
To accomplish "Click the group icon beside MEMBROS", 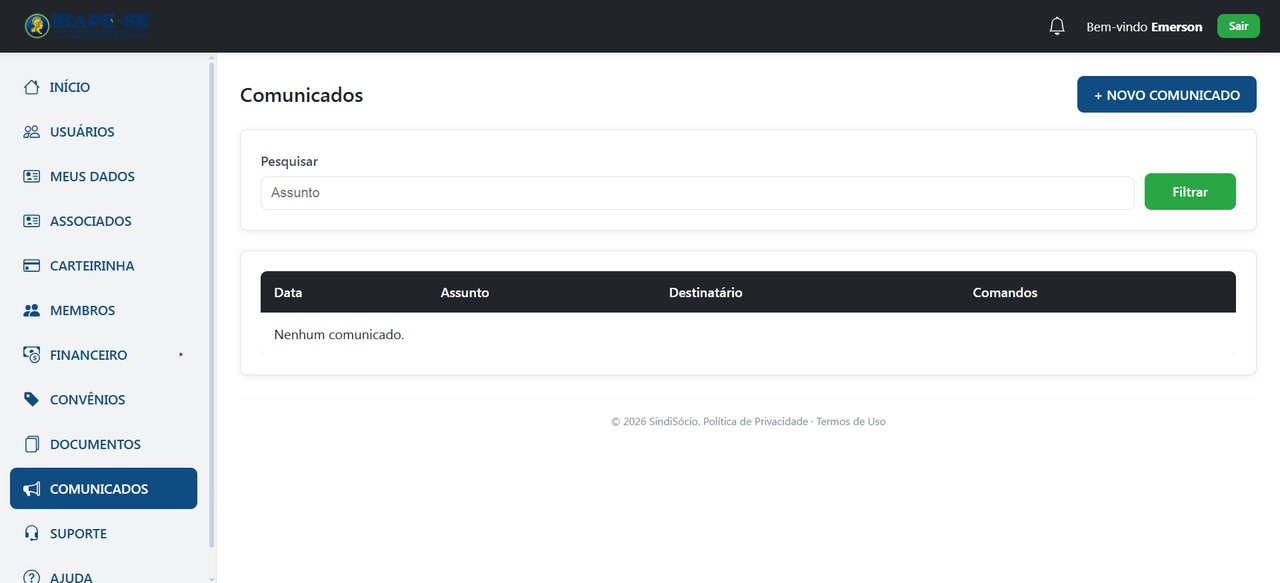I will [x=32, y=310].
